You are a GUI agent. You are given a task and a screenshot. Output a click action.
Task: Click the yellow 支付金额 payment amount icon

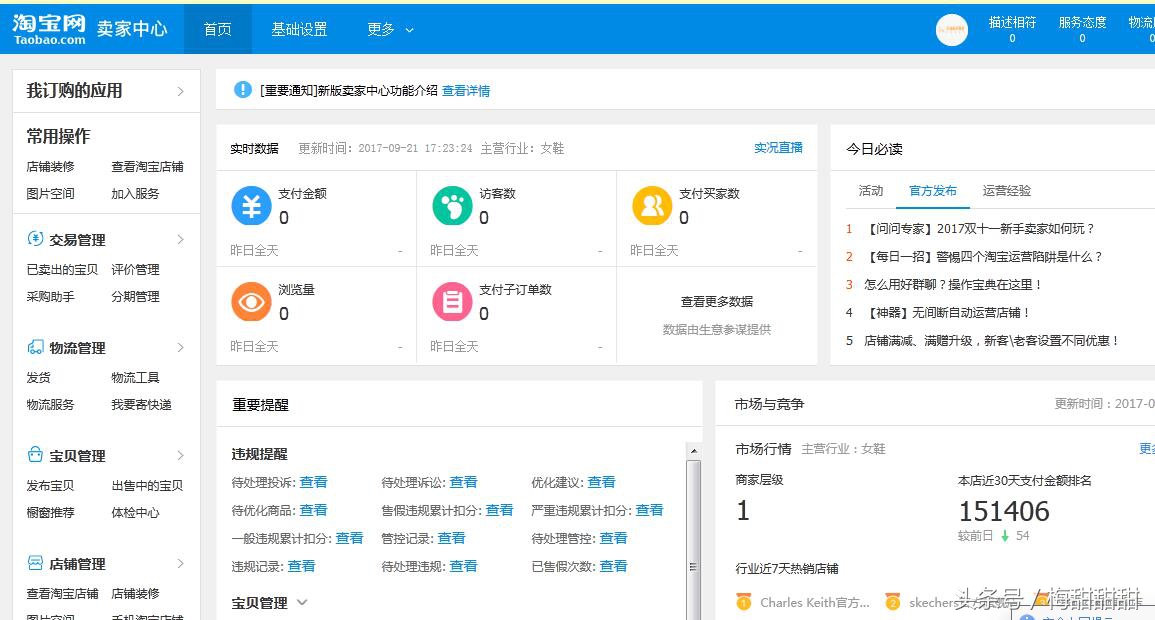(252, 206)
